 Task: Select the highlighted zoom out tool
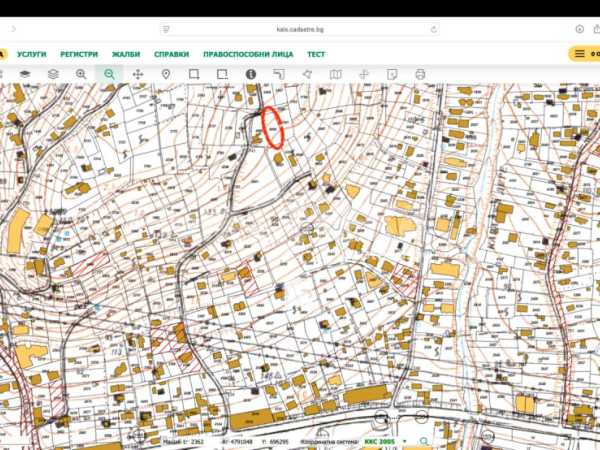[109, 74]
